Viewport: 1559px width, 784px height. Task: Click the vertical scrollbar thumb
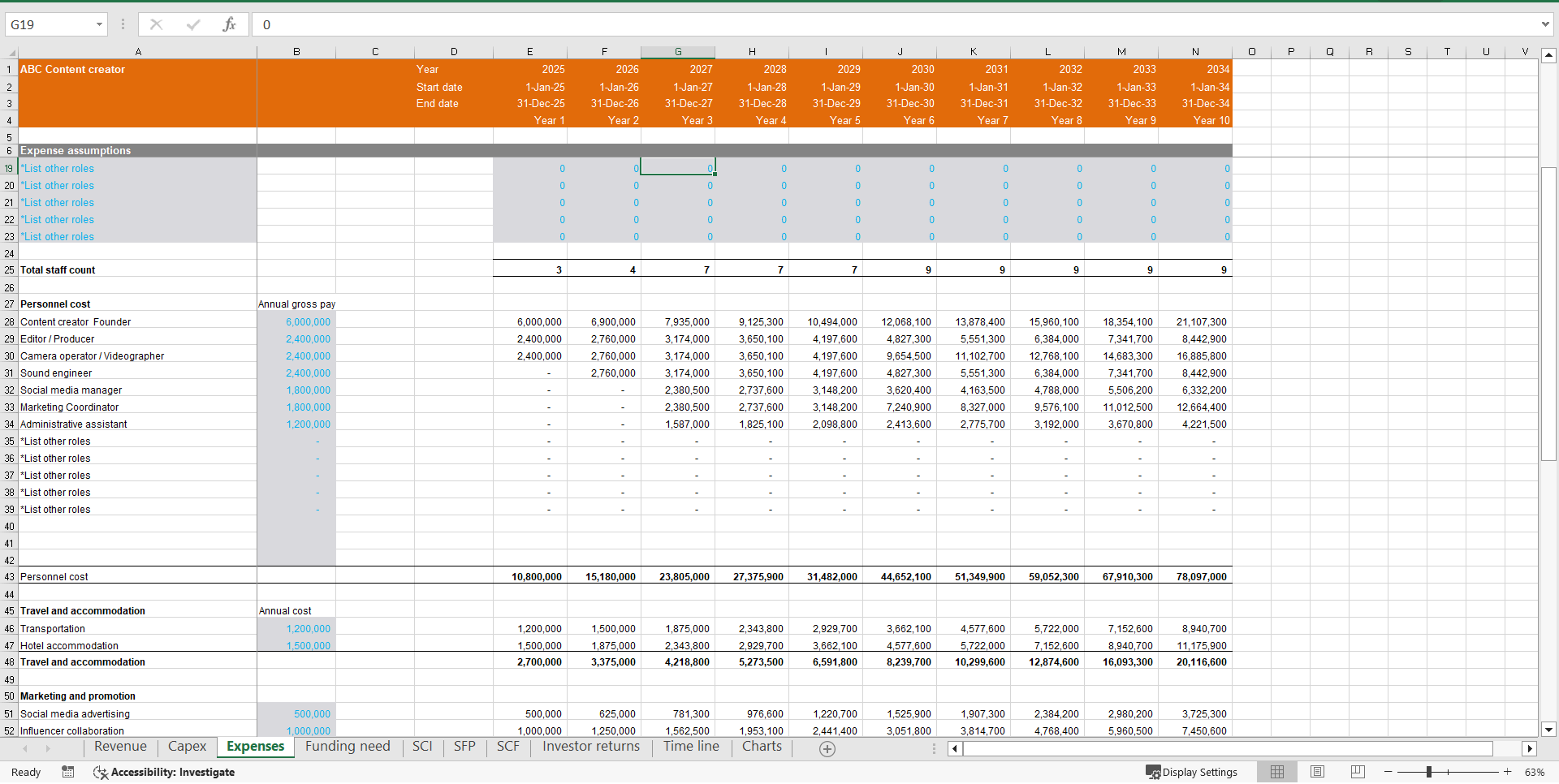(x=1548, y=313)
